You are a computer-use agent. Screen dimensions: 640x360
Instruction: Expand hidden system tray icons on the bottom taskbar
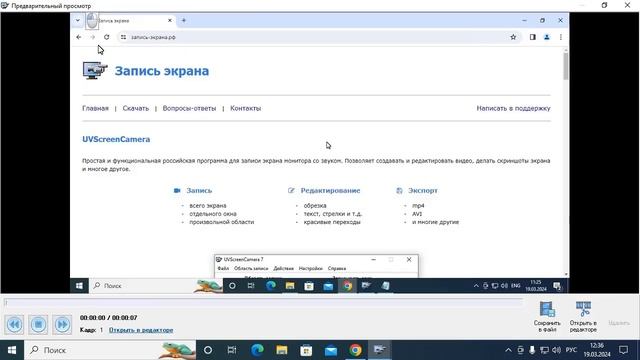click(x=508, y=350)
